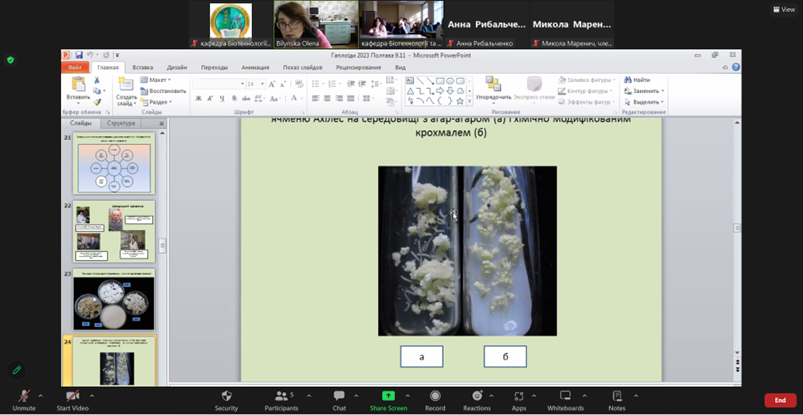Toggle strikethrough formatting
The width and height of the screenshot is (803, 415).
pyautogui.click(x=246, y=98)
